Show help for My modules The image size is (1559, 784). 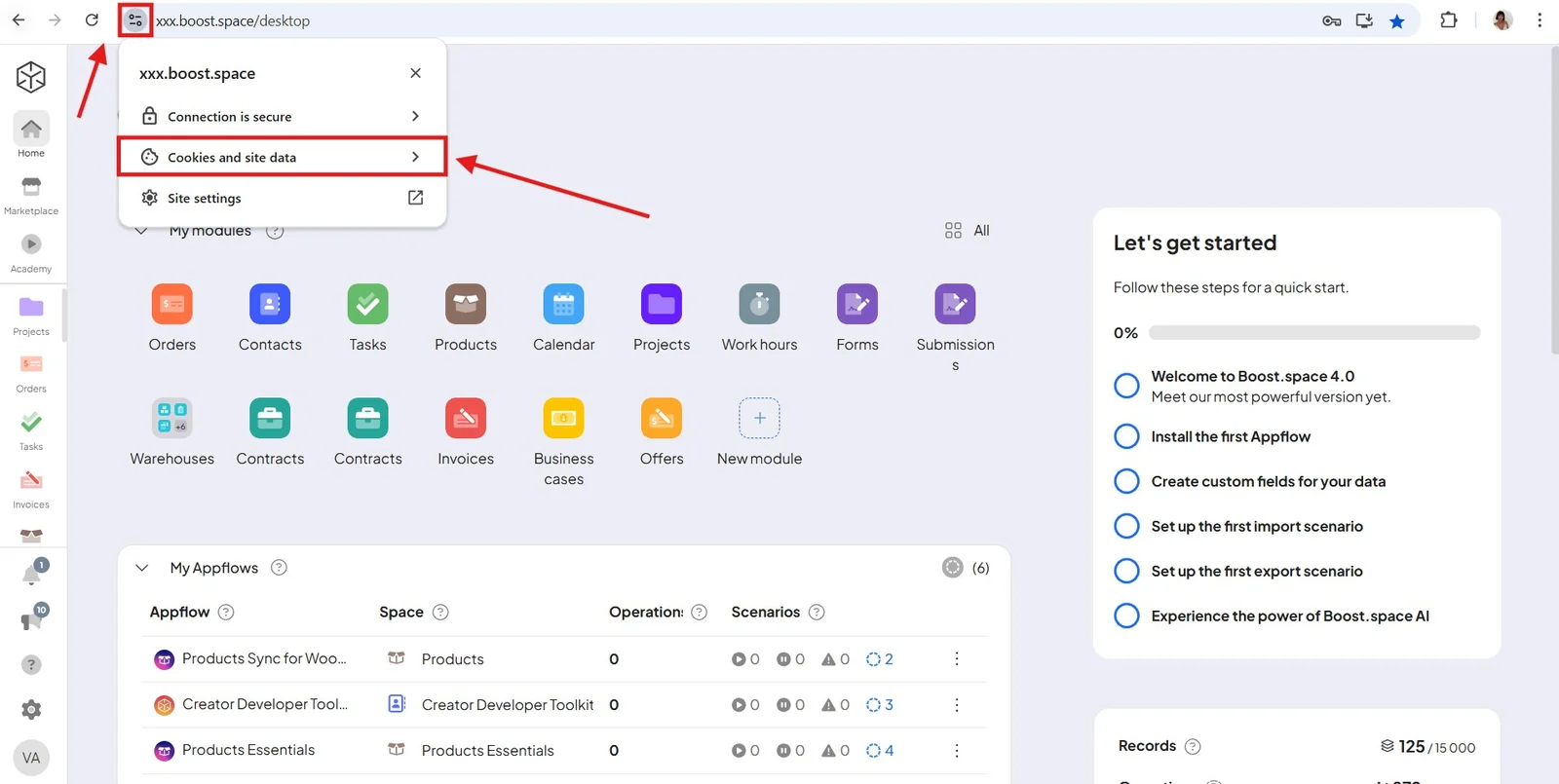[x=275, y=231]
